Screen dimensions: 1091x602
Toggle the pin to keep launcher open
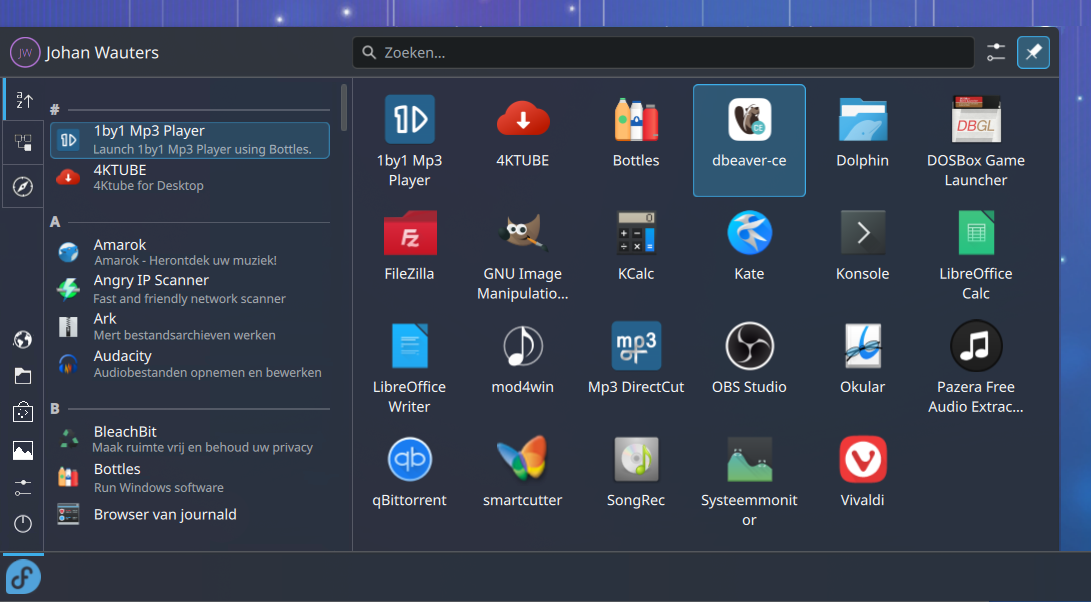1033,52
